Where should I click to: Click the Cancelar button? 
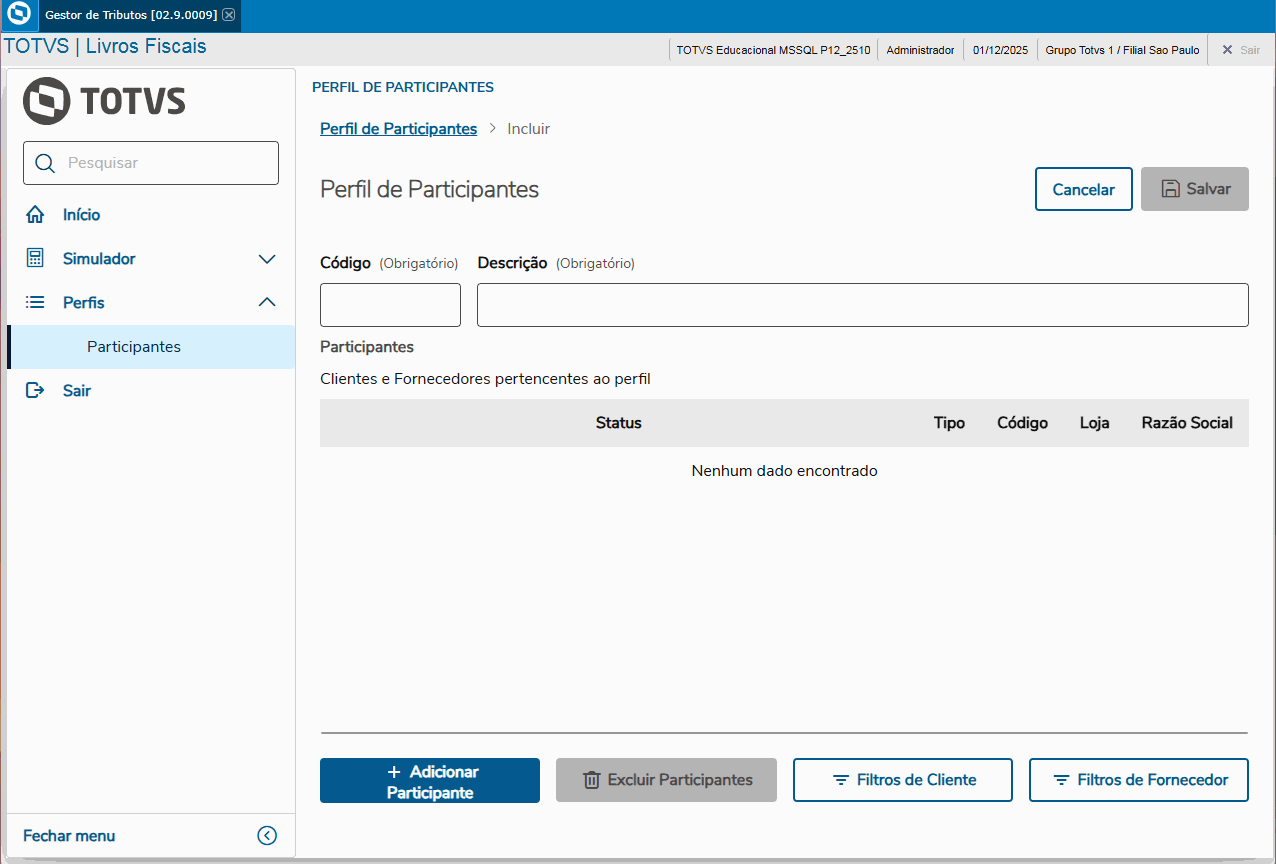click(1084, 189)
